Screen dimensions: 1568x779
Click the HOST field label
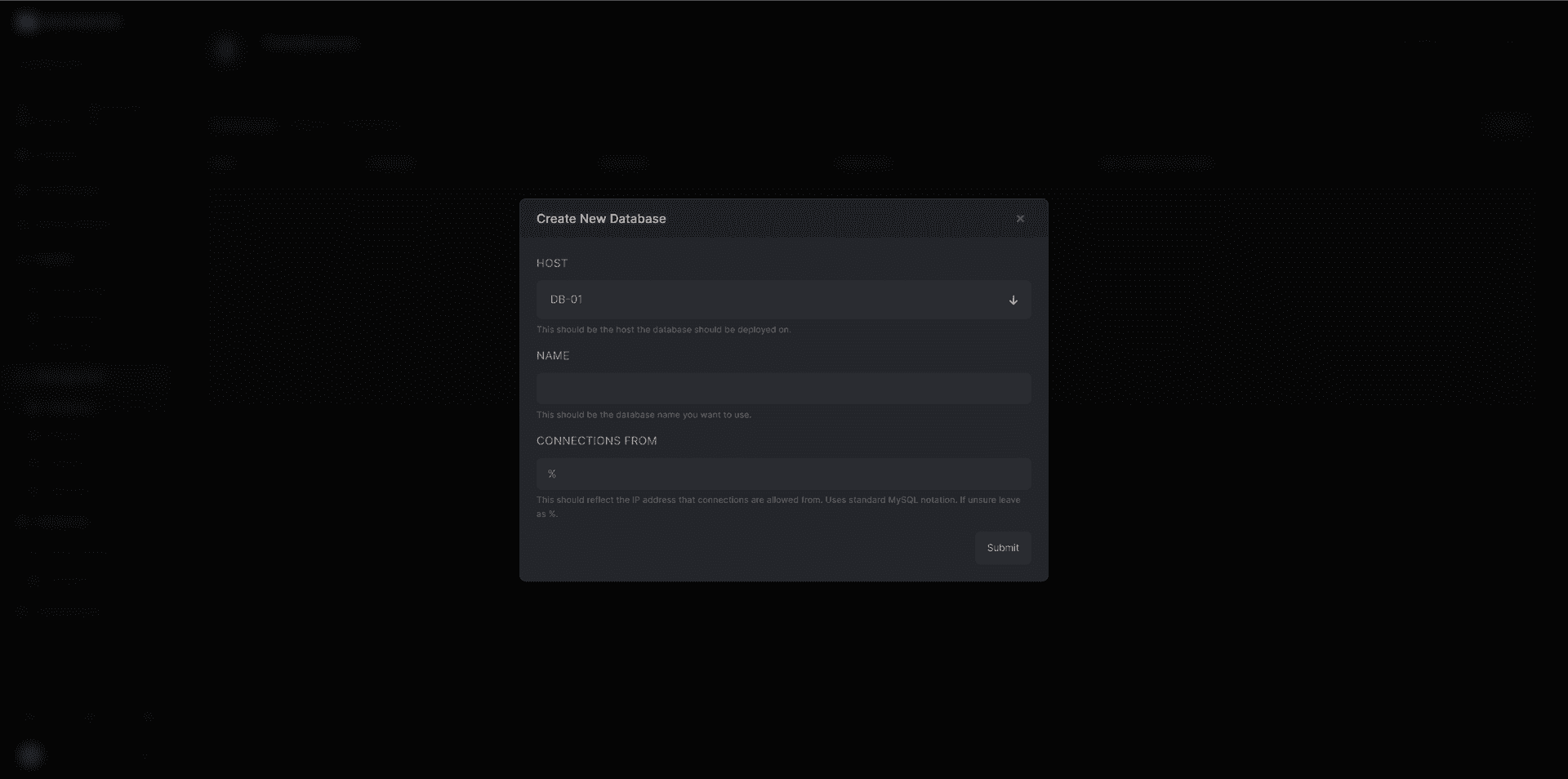pyautogui.click(x=552, y=263)
